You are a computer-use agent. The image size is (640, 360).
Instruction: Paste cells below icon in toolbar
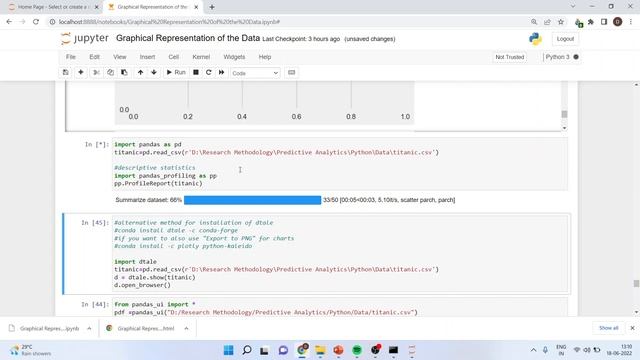point(124,73)
